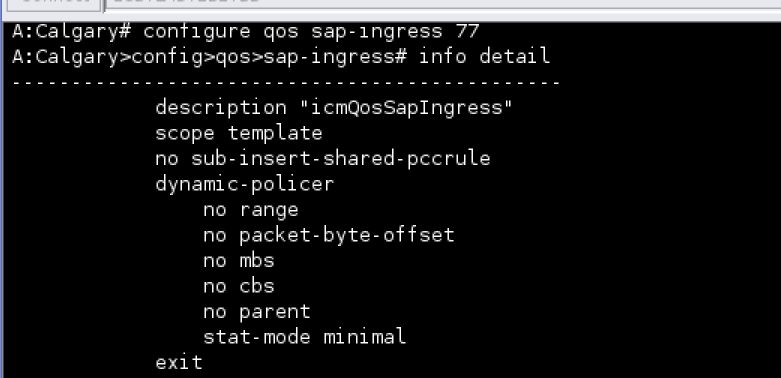
Task: Click the 'A:Calgary>config>qos>sap-ingress#' prompt
Action: [209, 56]
